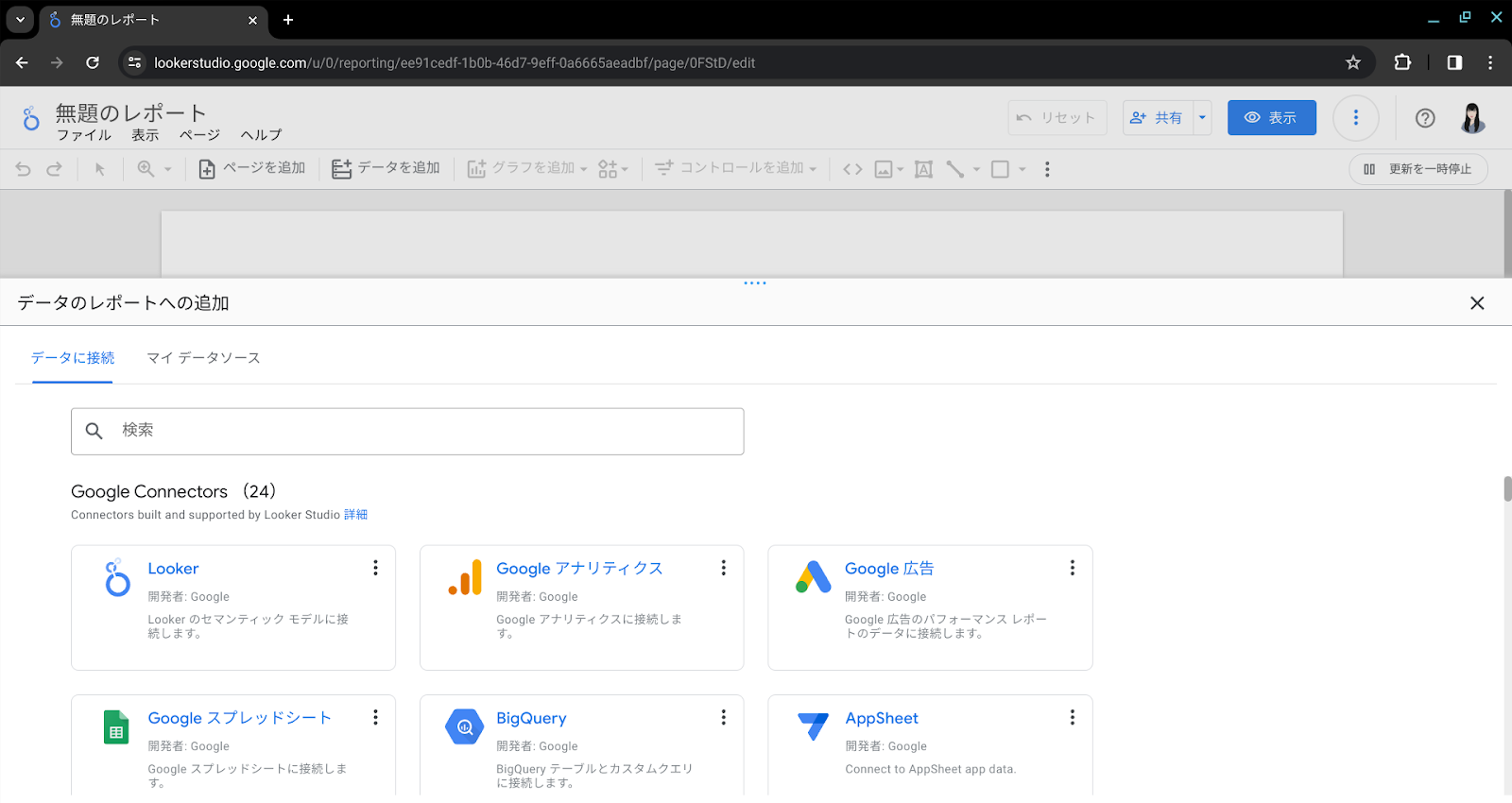Switch to マイ データソース tab
Screen dimensions: 1512x803
tap(203, 358)
